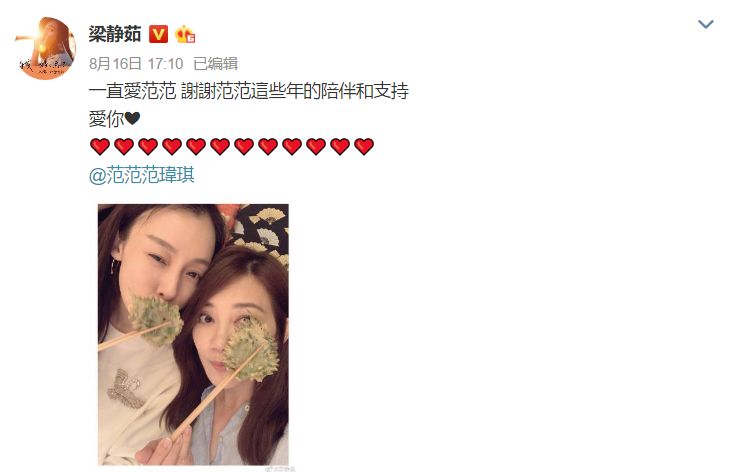This screenshot has height=472, width=731.
Task: Select the post text line beginning 一直愛范范
Action: (248, 91)
